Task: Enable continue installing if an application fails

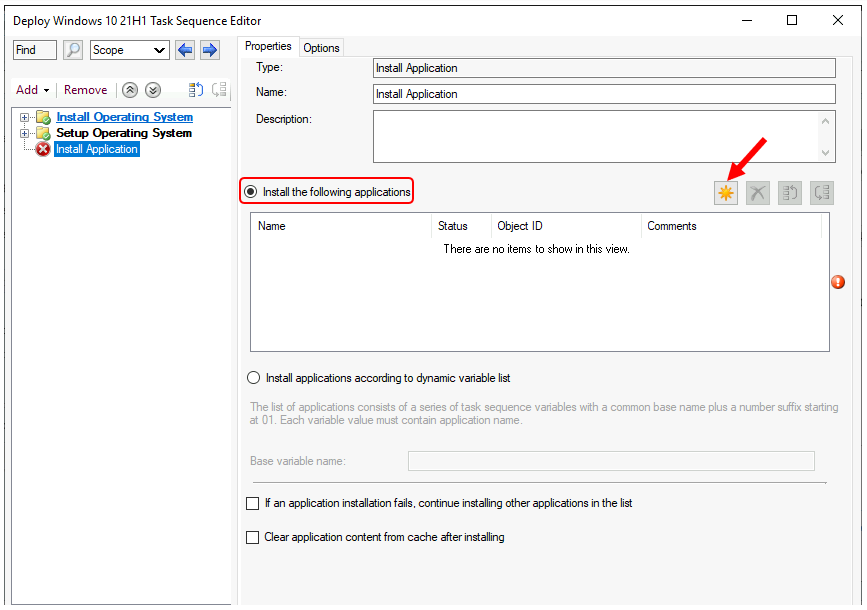Action: (252, 503)
